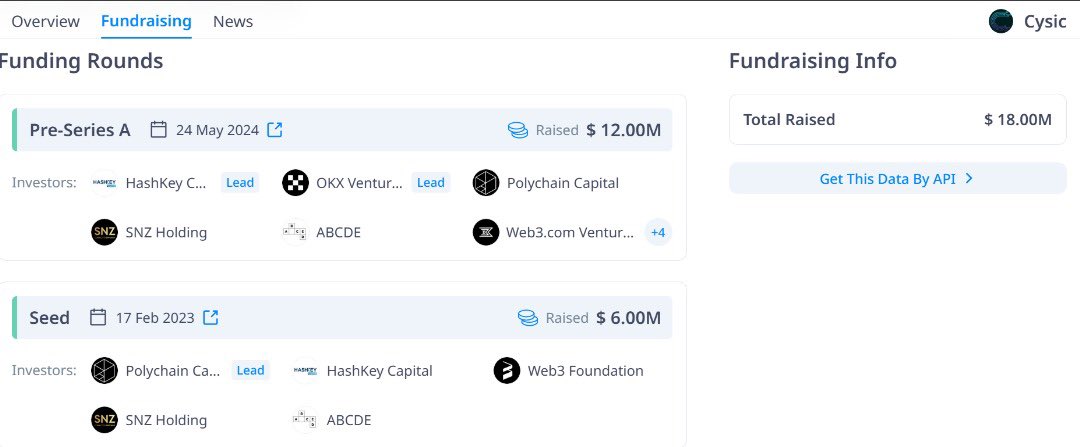This screenshot has width=1080, height=447.
Task: Open the Pre-Series A external source link icon
Action: coord(275,129)
